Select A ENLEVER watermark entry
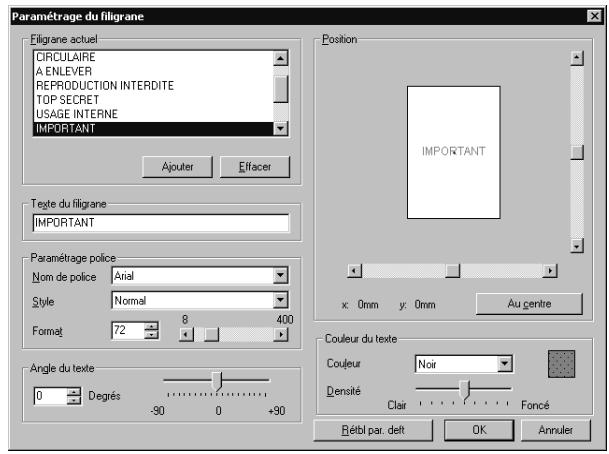 click(x=154, y=71)
